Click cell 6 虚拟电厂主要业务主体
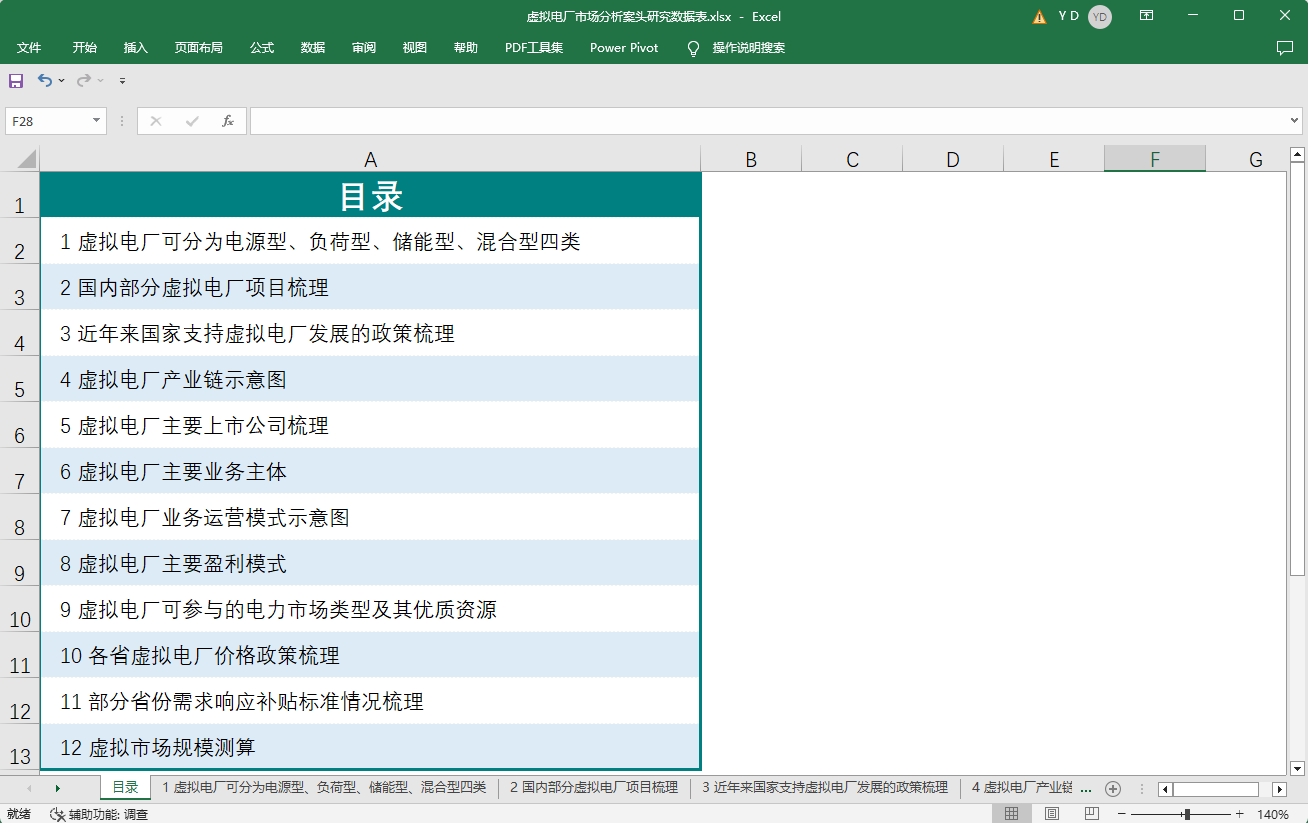 [370, 471]
